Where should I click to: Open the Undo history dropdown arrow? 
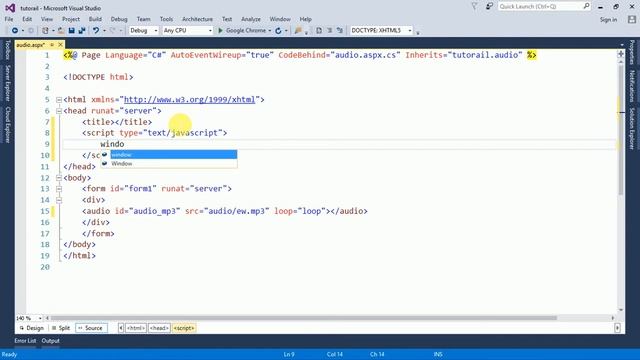click(x=104, y=31)
